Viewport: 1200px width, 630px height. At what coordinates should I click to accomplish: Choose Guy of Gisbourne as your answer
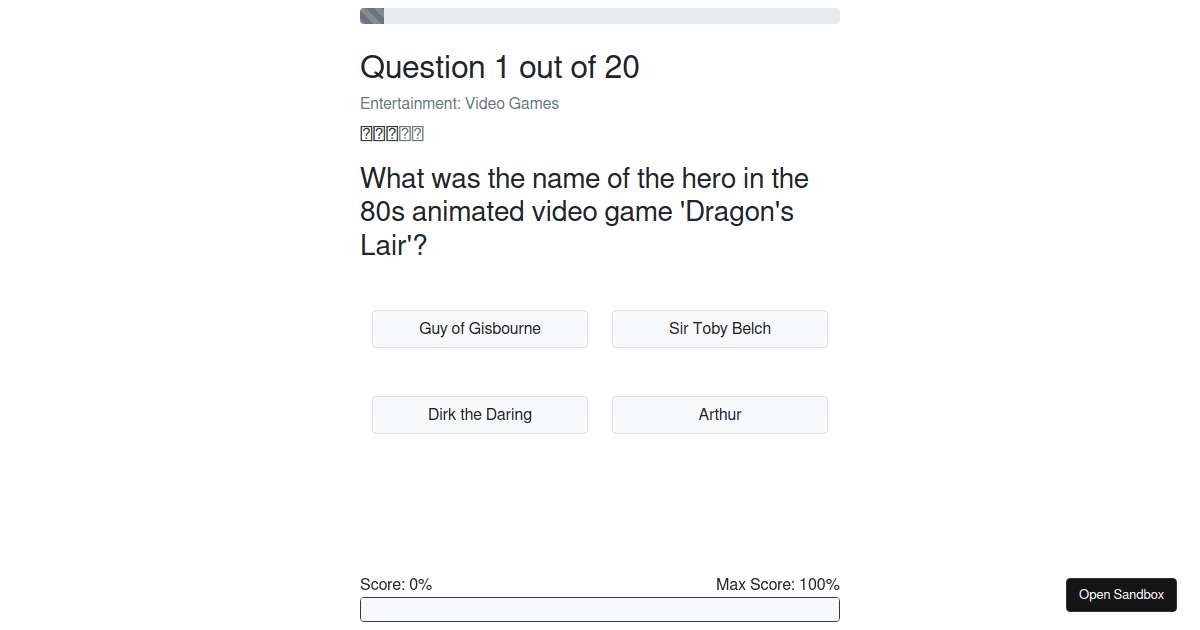(480, 328)
